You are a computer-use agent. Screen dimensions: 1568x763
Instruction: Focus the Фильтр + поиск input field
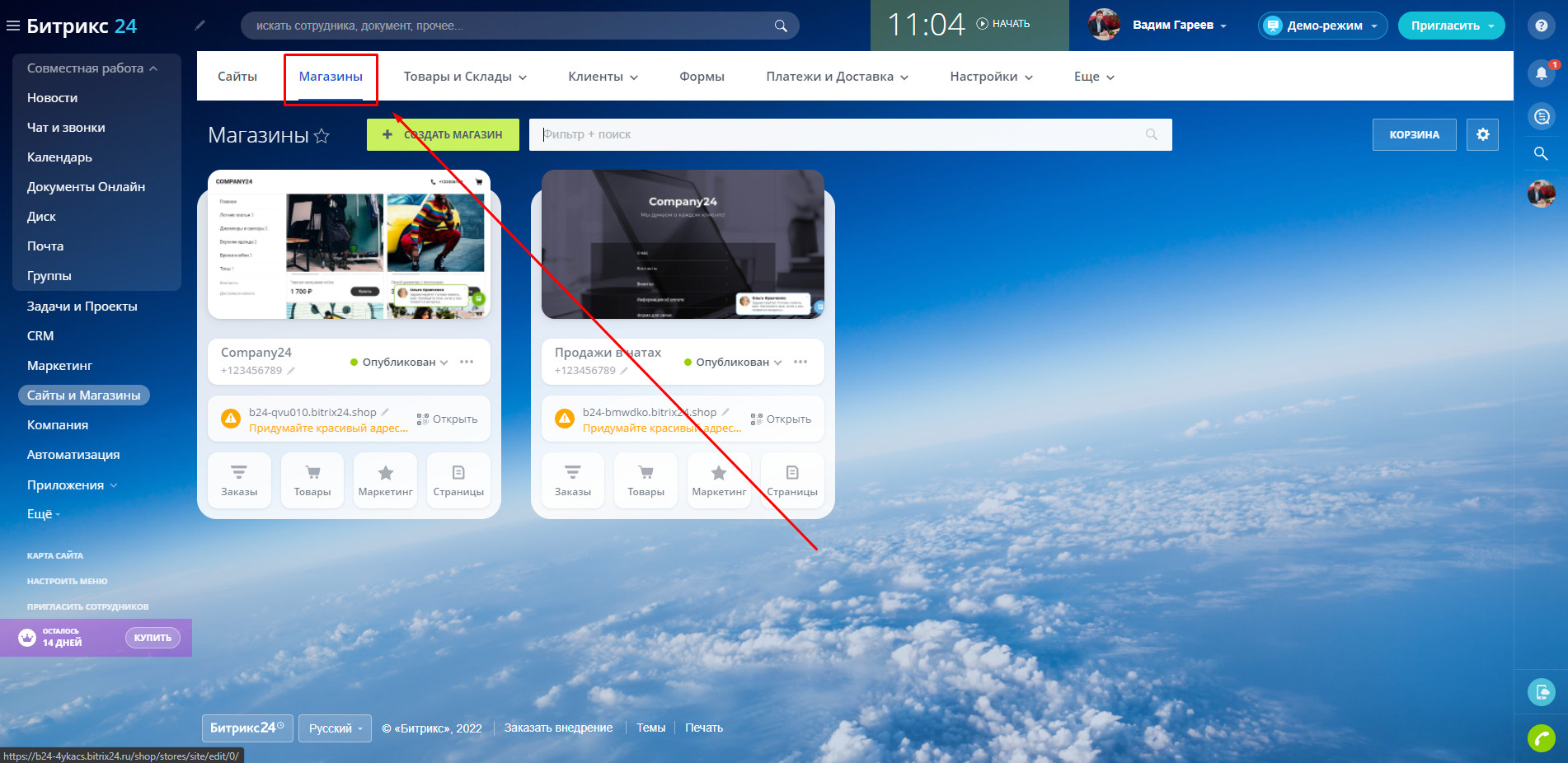click(x=850, y=134)
